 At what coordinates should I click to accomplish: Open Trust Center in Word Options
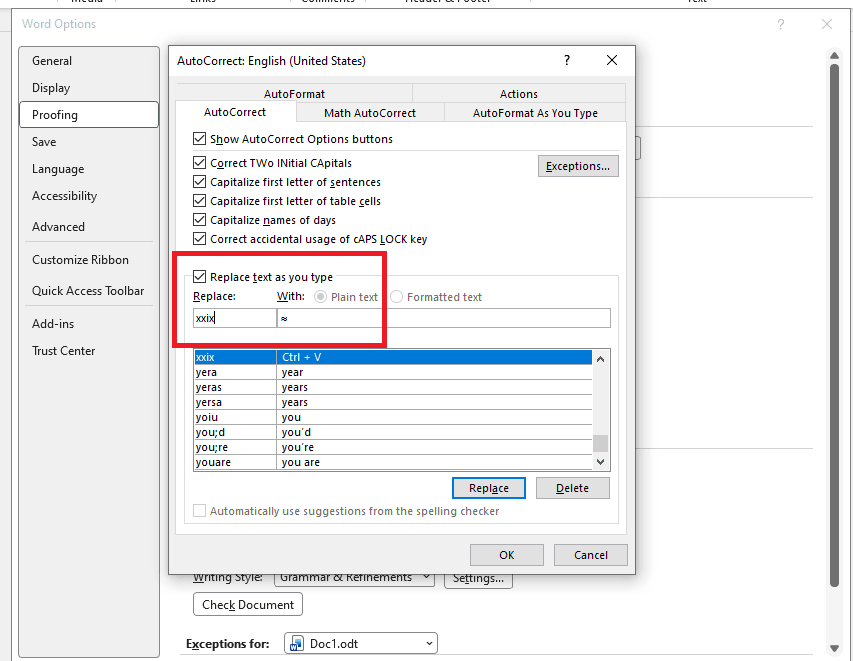coord(89,351)
